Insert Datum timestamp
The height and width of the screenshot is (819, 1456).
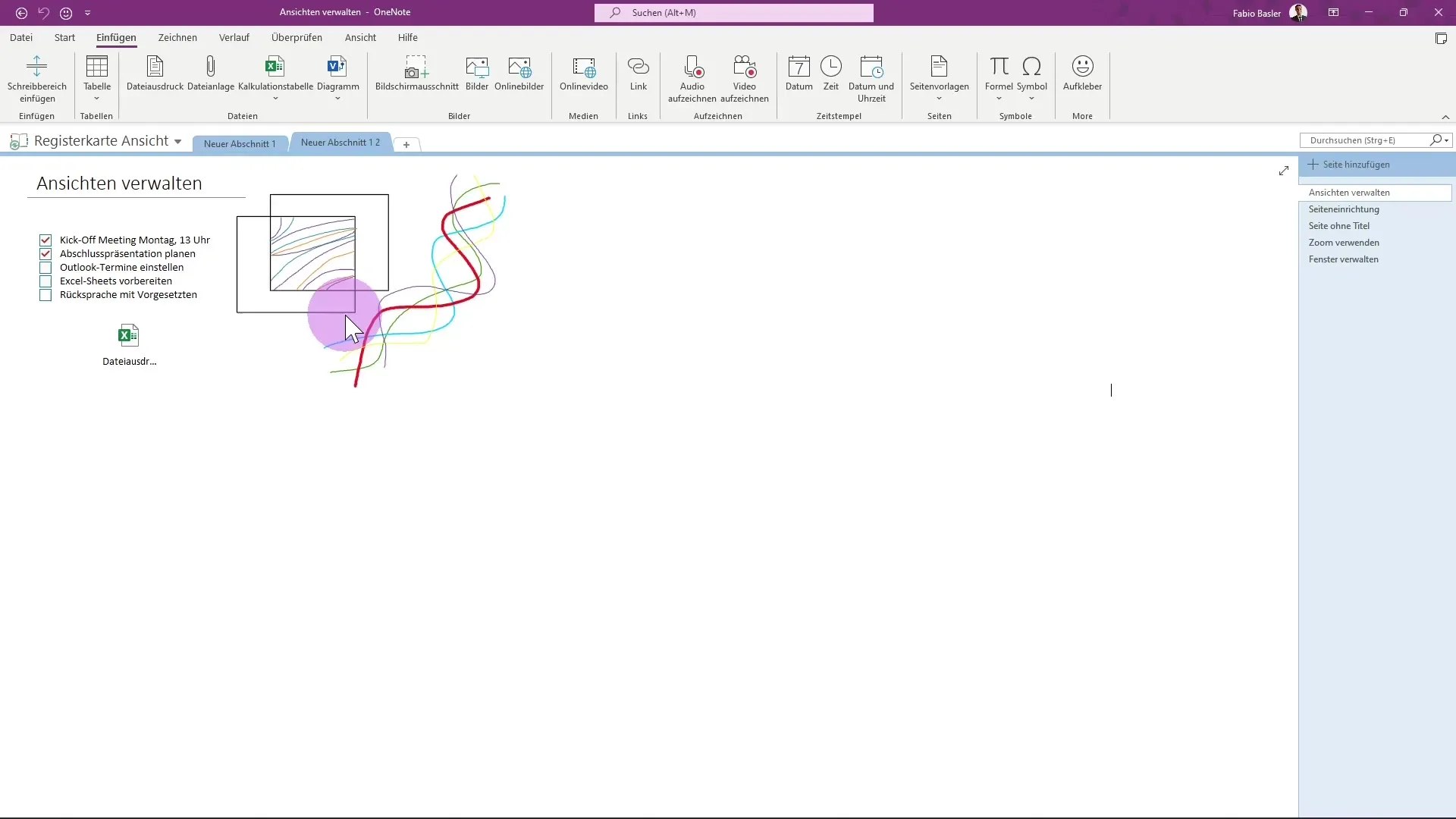(799, 74)
